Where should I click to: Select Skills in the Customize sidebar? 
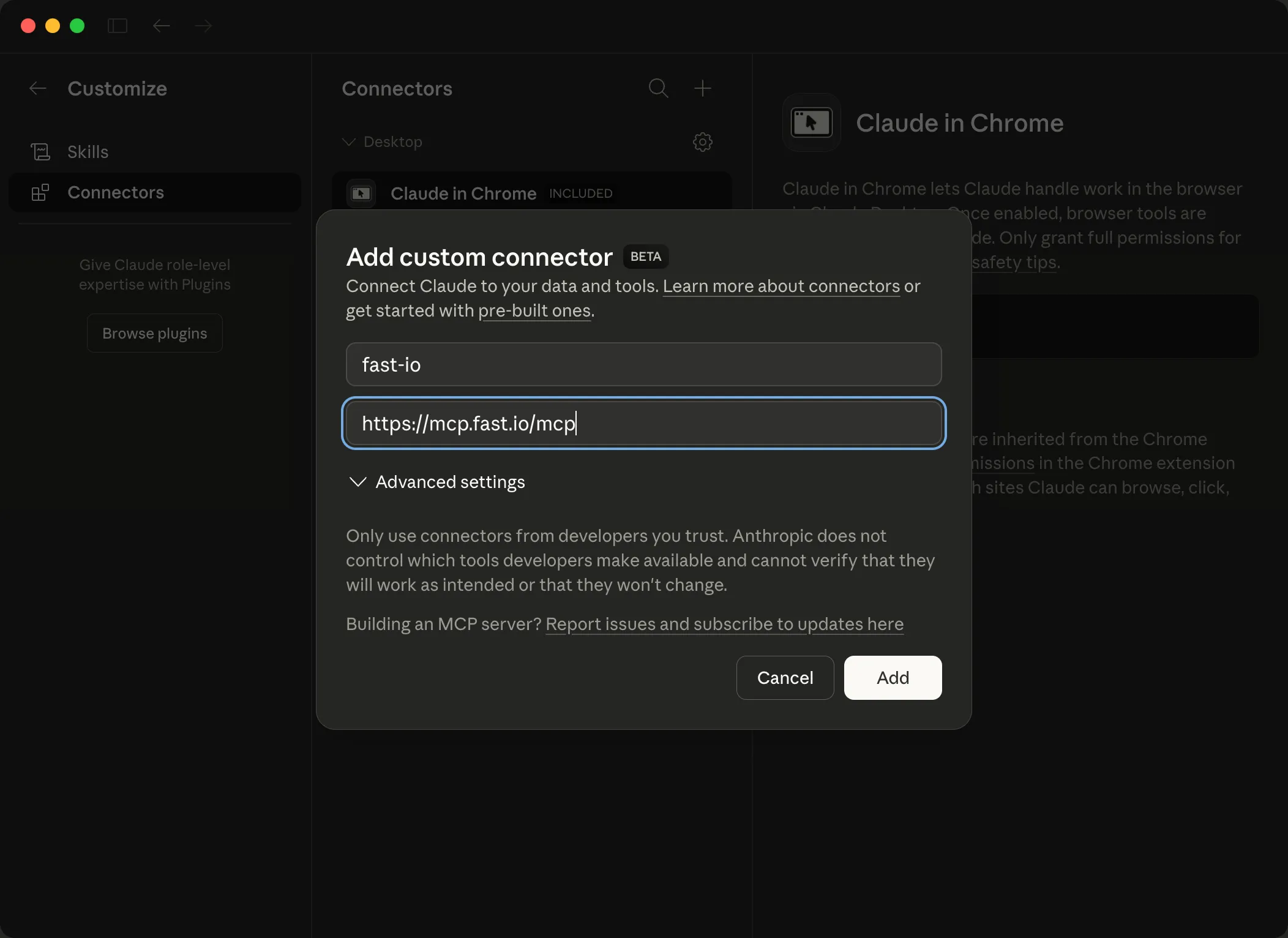88,151
